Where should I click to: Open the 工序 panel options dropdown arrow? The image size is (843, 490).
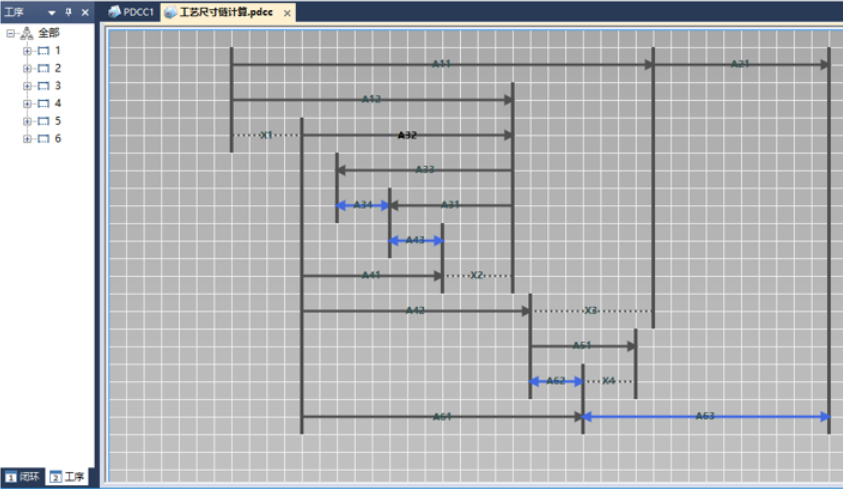52,12
